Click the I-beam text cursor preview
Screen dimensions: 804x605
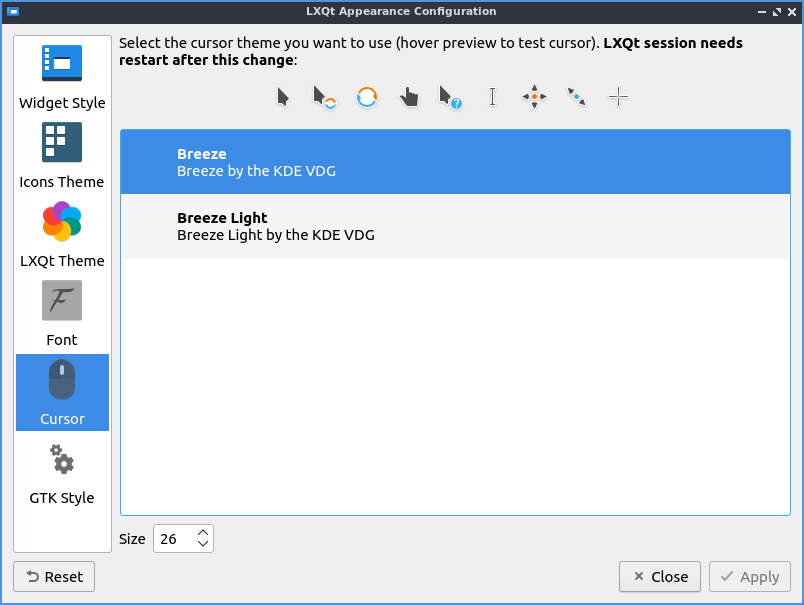(x=492, y=97)
